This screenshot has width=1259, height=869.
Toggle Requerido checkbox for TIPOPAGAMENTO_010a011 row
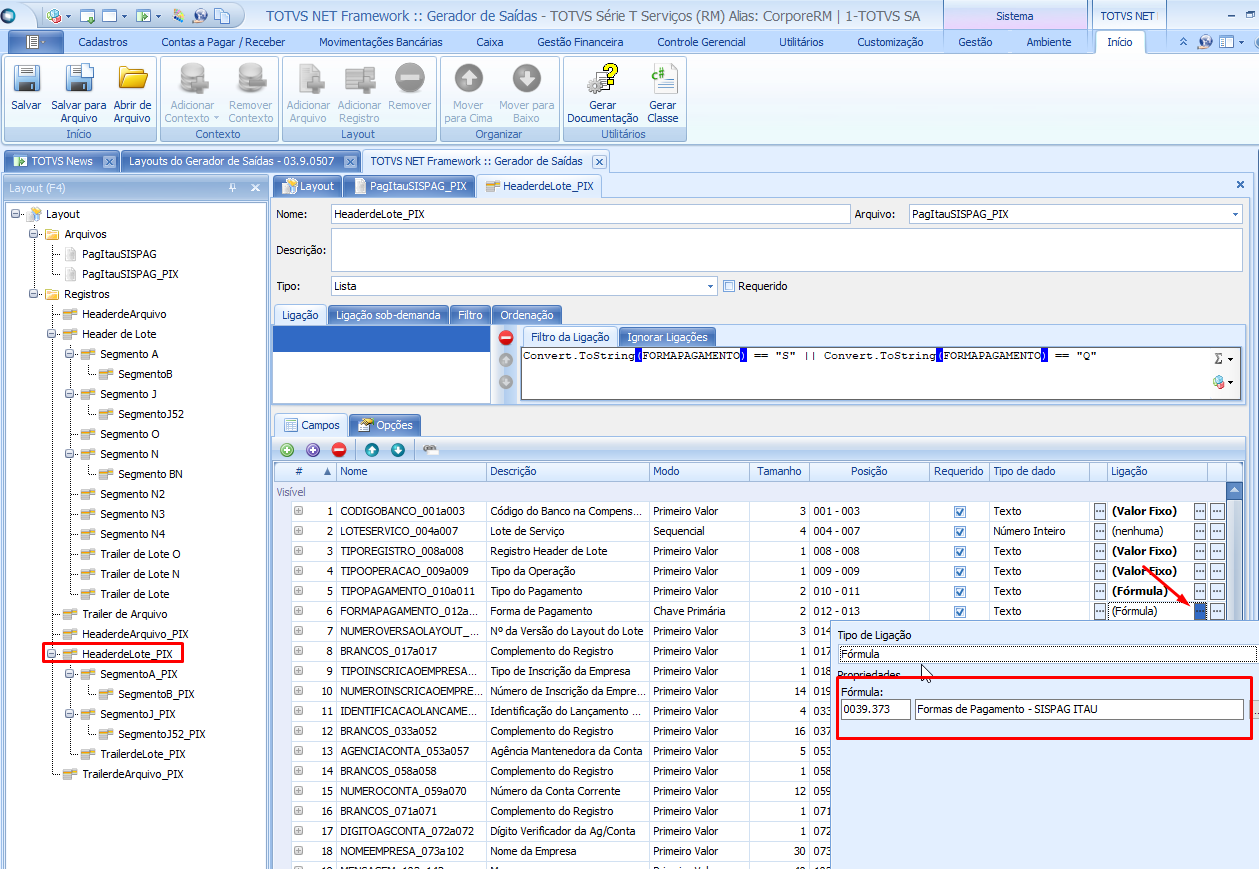(x=960, y=591)
